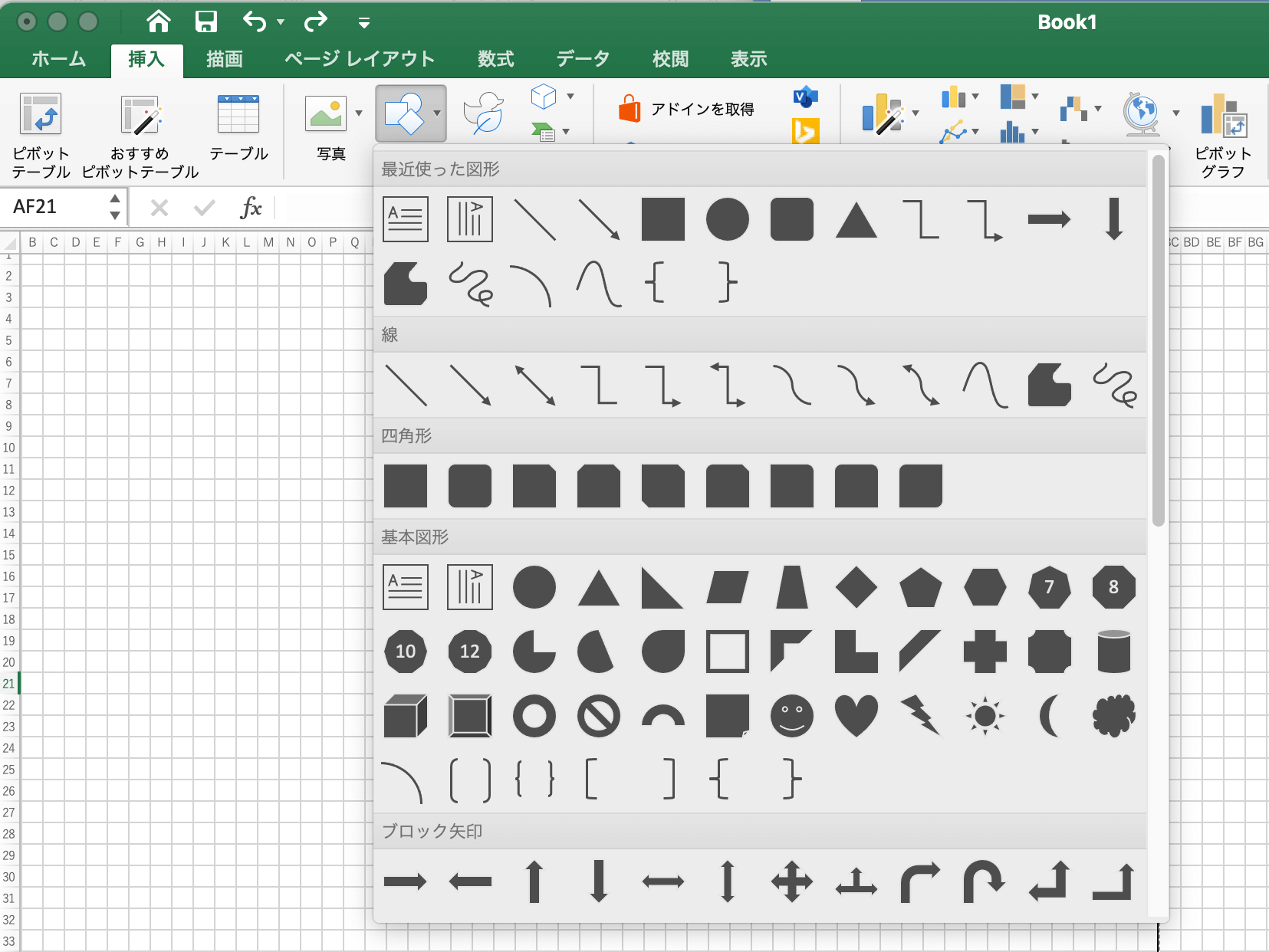The width and height of the screenshot is (1269, 952).
Task: Click the fx insert function button
Action: (x=251, y=207)
